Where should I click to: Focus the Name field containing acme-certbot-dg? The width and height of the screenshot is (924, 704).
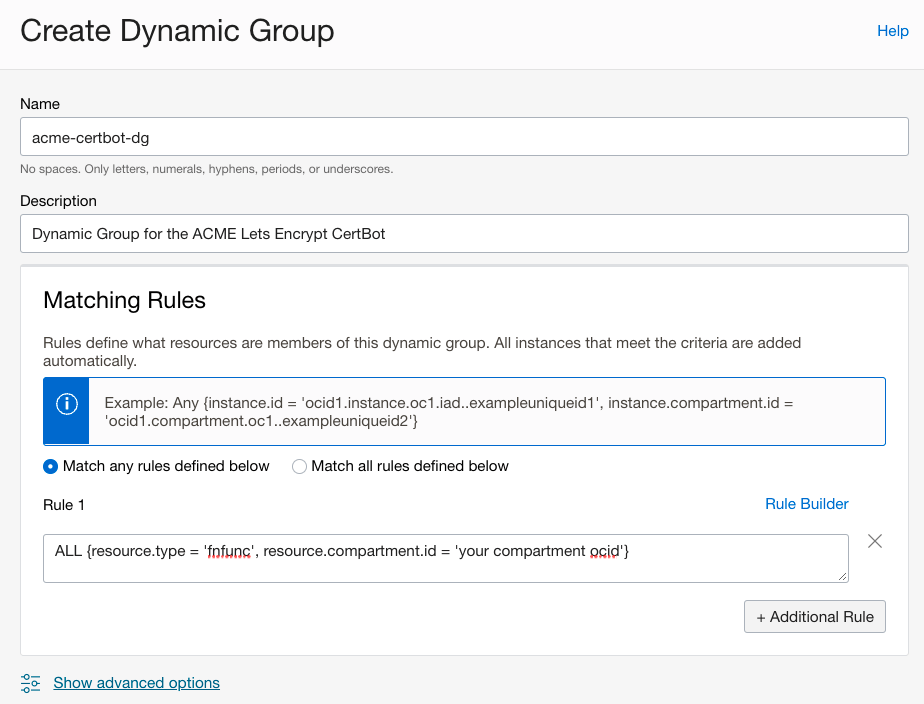click(x=464, y=137)
